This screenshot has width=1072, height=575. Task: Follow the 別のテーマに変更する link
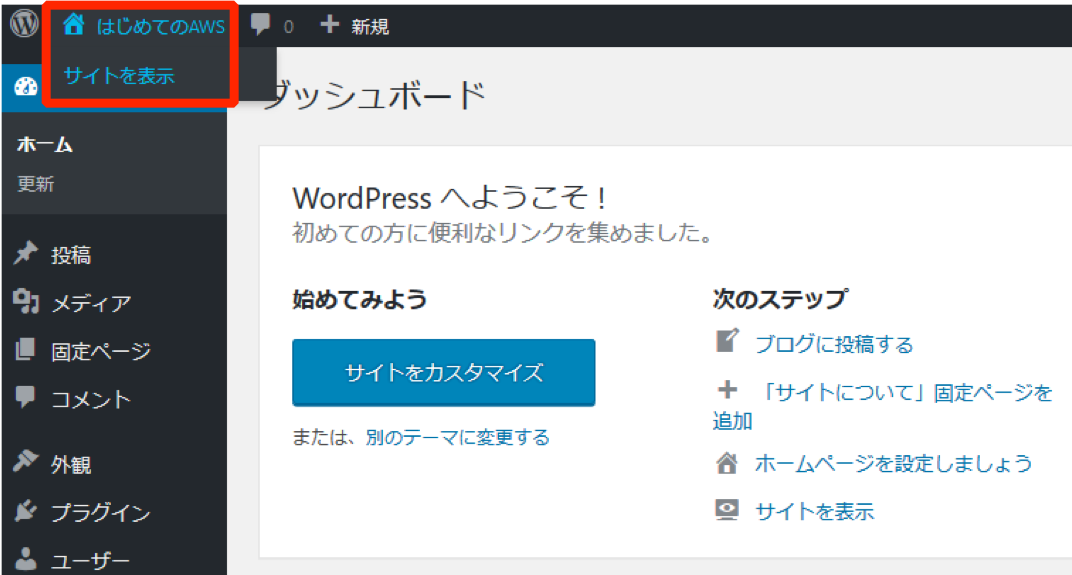457,437
